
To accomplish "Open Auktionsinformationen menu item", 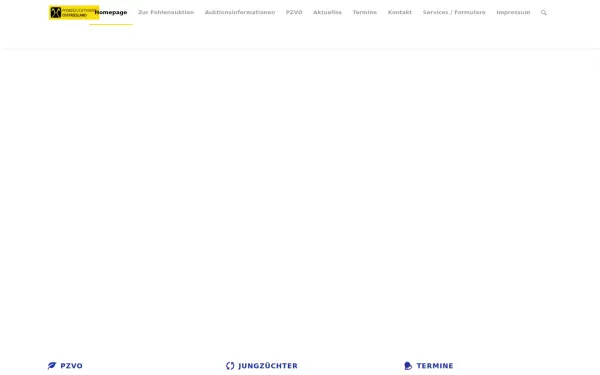I will click(x=240, y=12).
